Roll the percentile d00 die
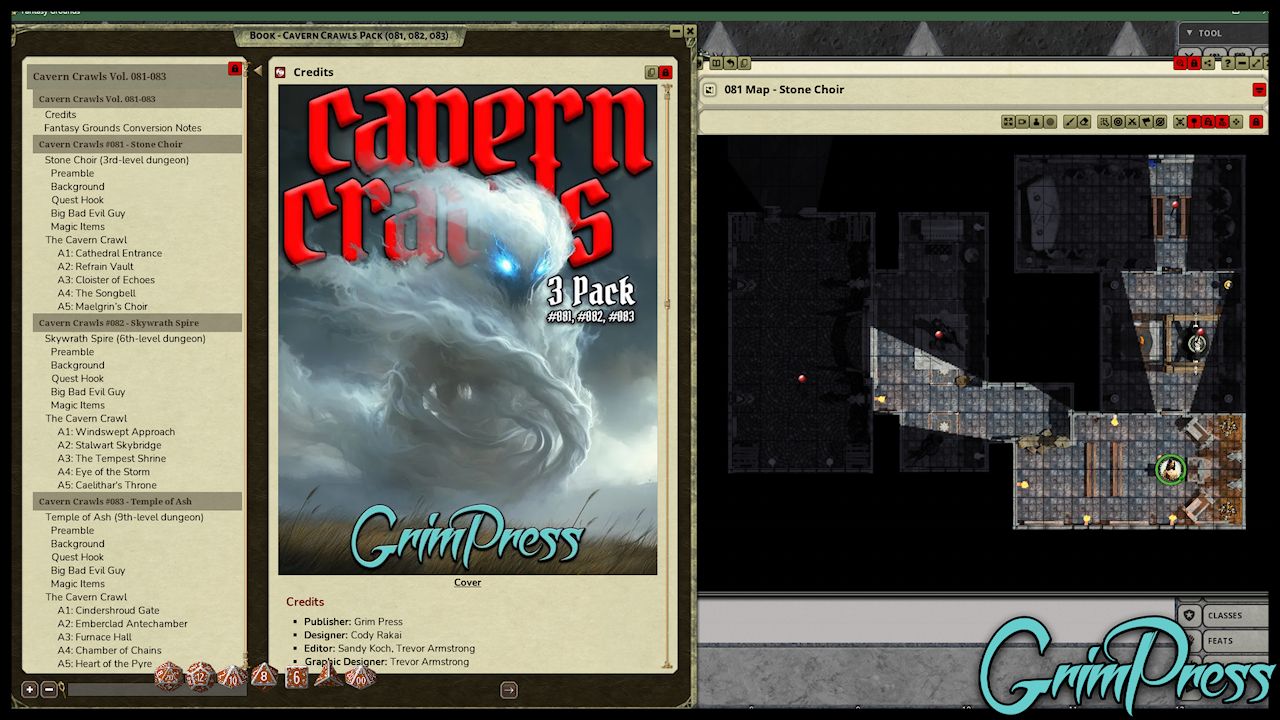The width and height of the screenshot is (1280, 720). [x=361, y=677]
